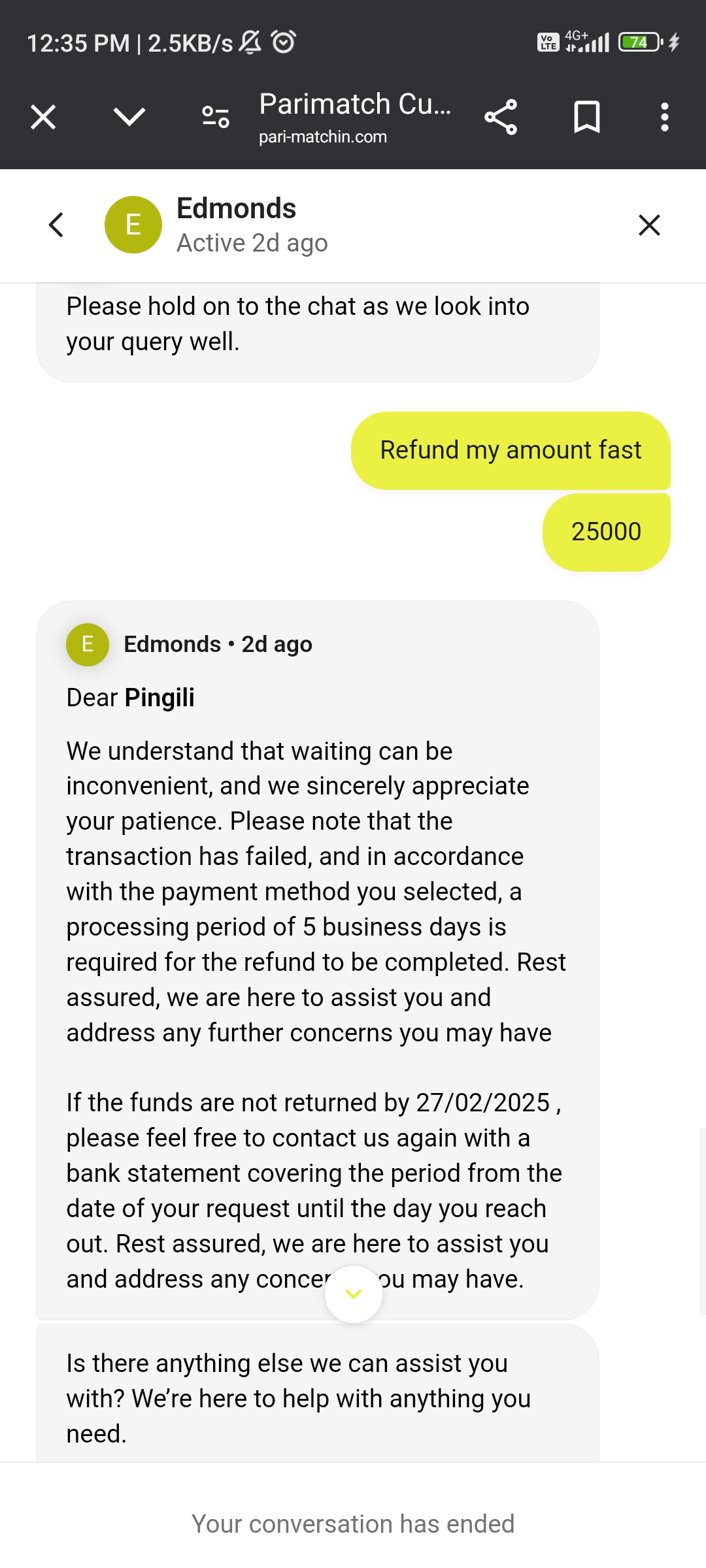Screen dimensions: 706x1568
Task: Tap the Parimatch page title
Action: [x=354, y=105]
